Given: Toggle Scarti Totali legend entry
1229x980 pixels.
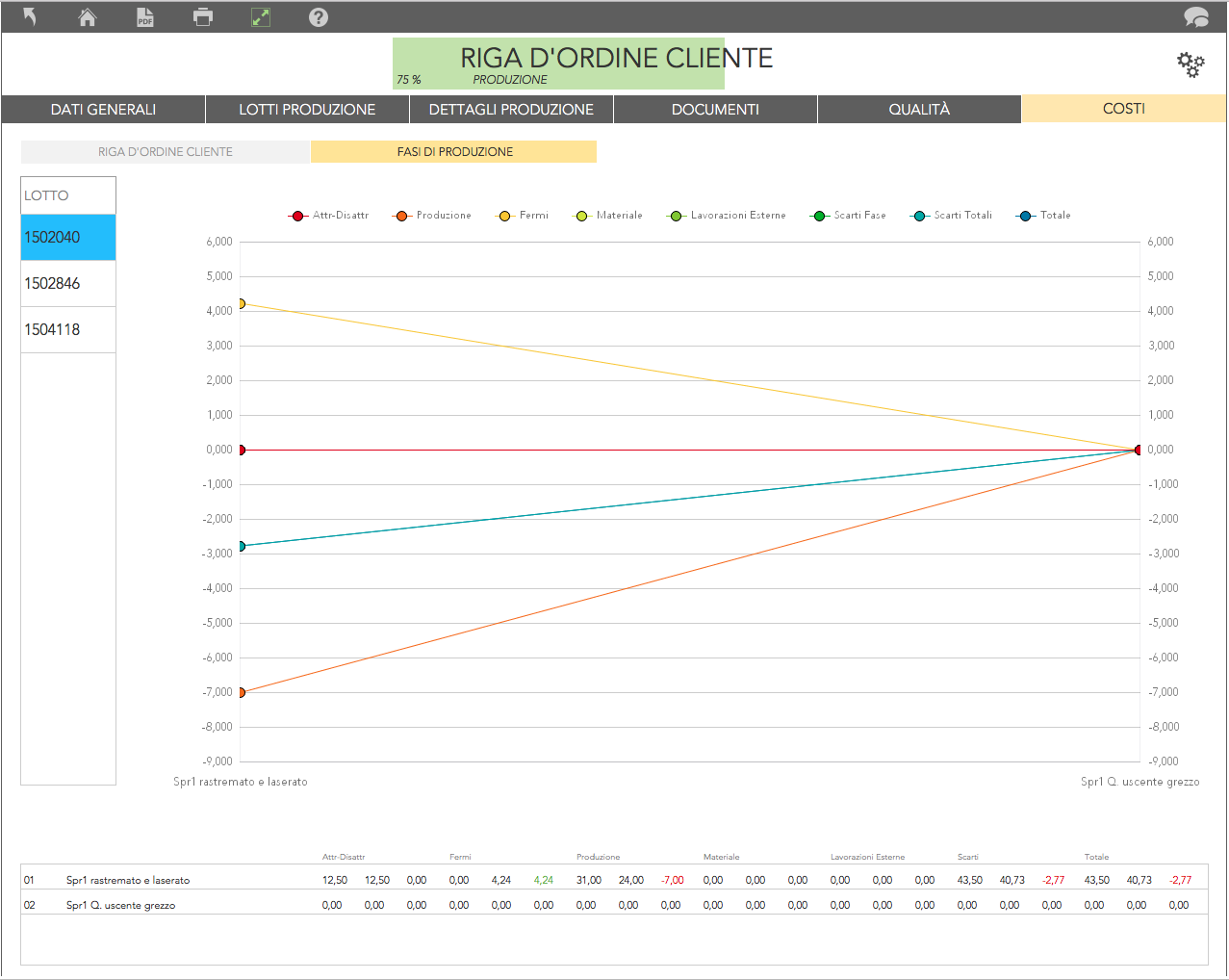Looking at the screenshot, I should (x=951, y=216).
